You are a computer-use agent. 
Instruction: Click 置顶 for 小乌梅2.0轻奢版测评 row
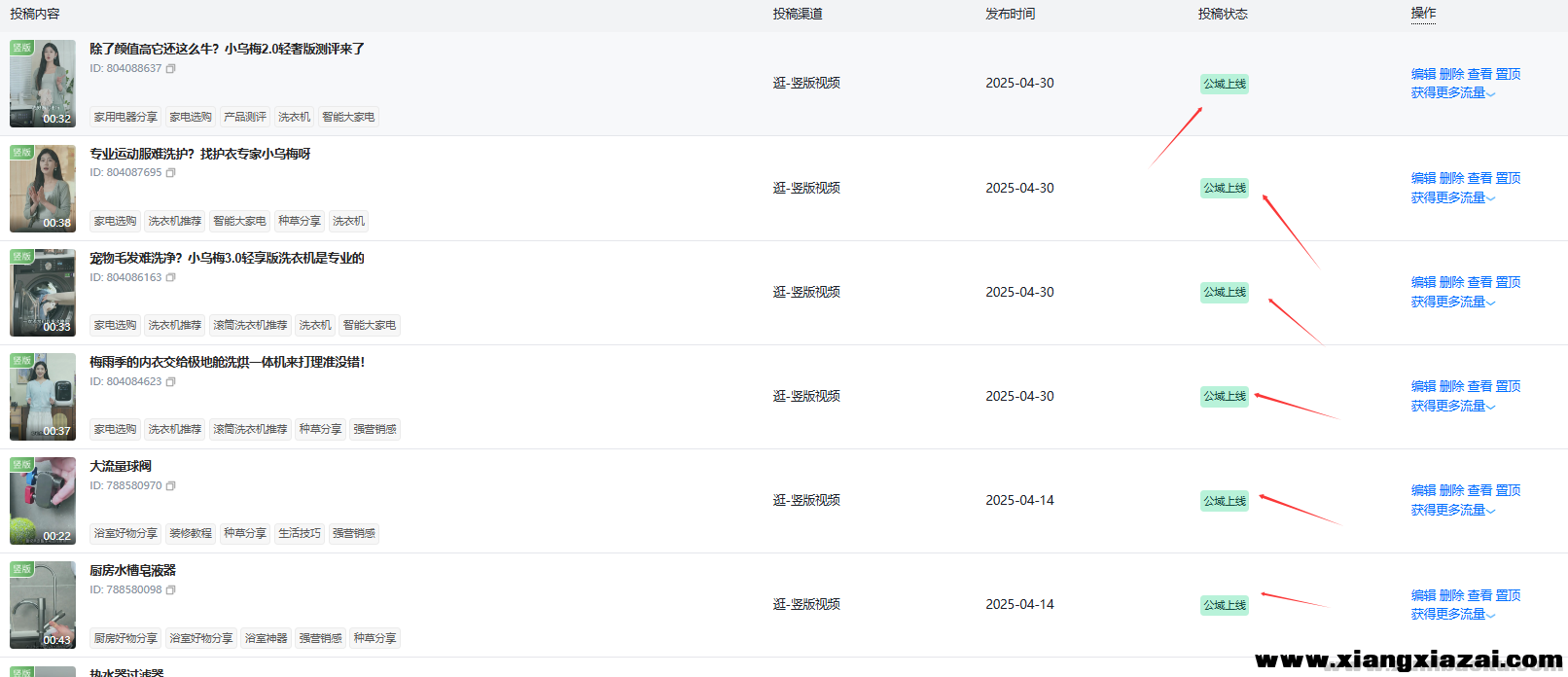pos(1508,74)
